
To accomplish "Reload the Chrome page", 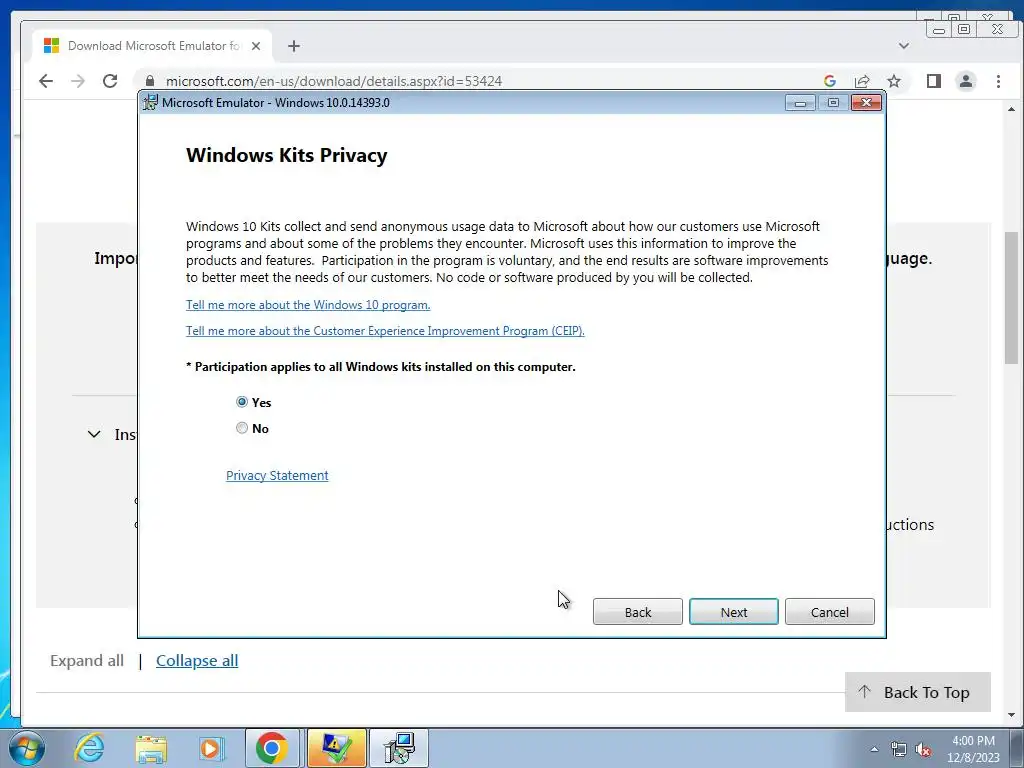I will 110,81.
